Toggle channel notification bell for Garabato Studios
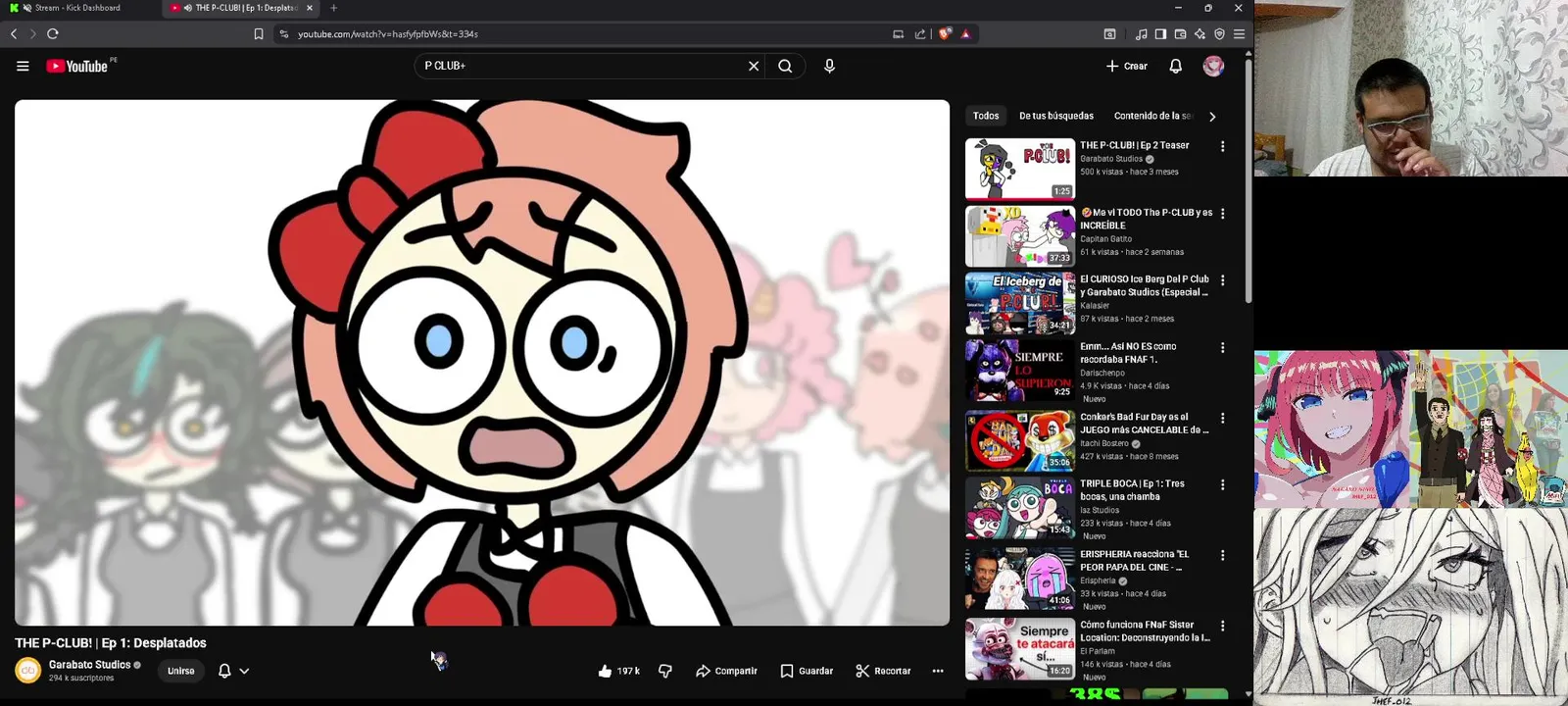The image size is (1568, 706). click(224, 671)
